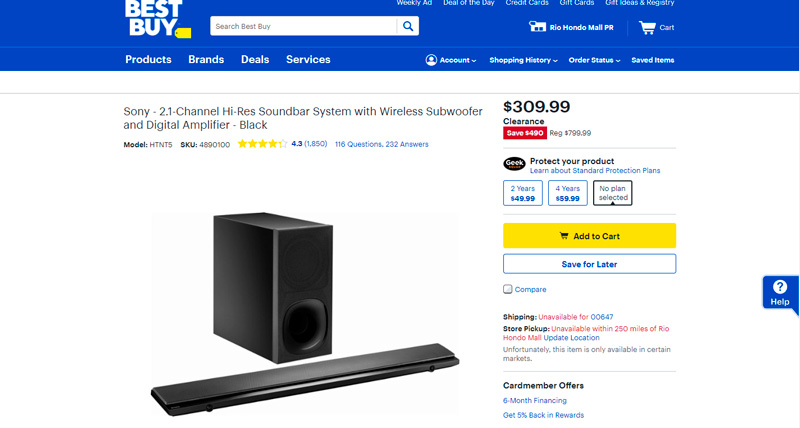Choose the No plan selected option
The width and height of the screenshot is (800, 428).
coord(613,193)
